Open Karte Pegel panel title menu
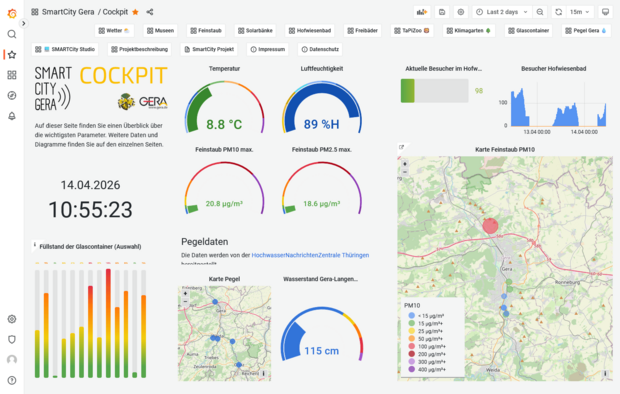The width and height of the screenshot is (620, 394). 224,279
